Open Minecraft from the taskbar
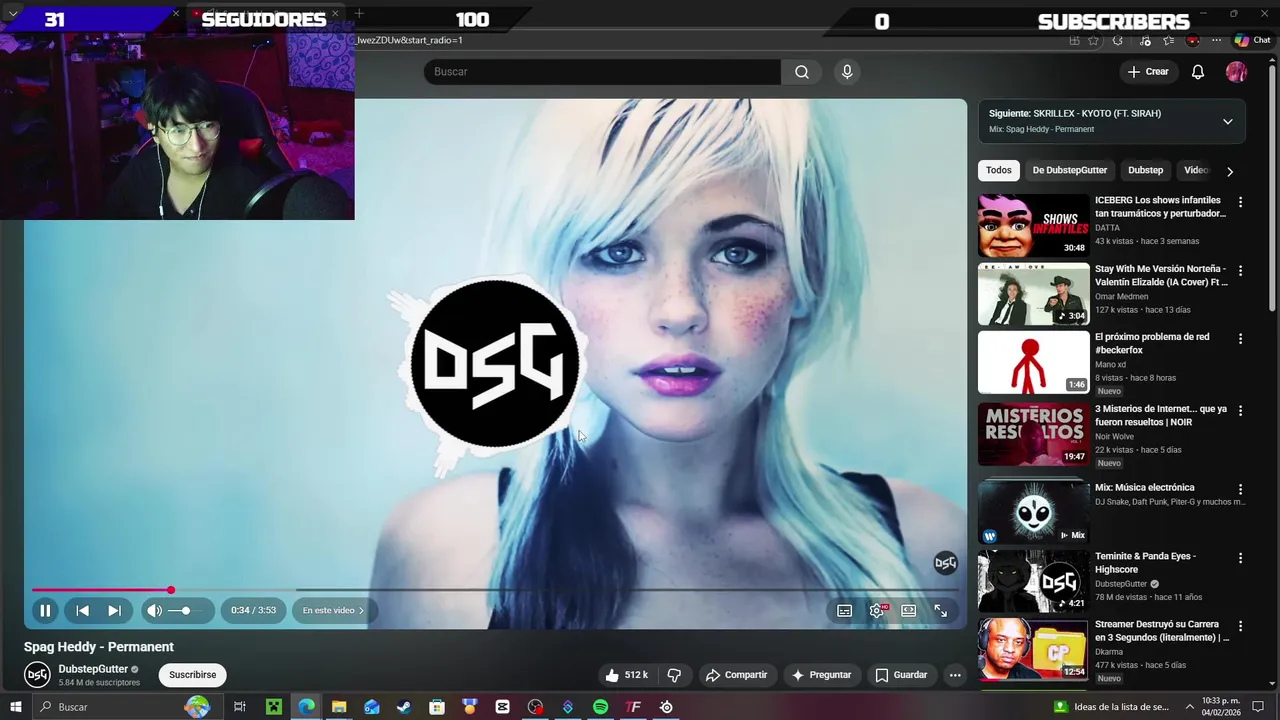Viewport: 1280px width, 720px height. tap(273, 707)
